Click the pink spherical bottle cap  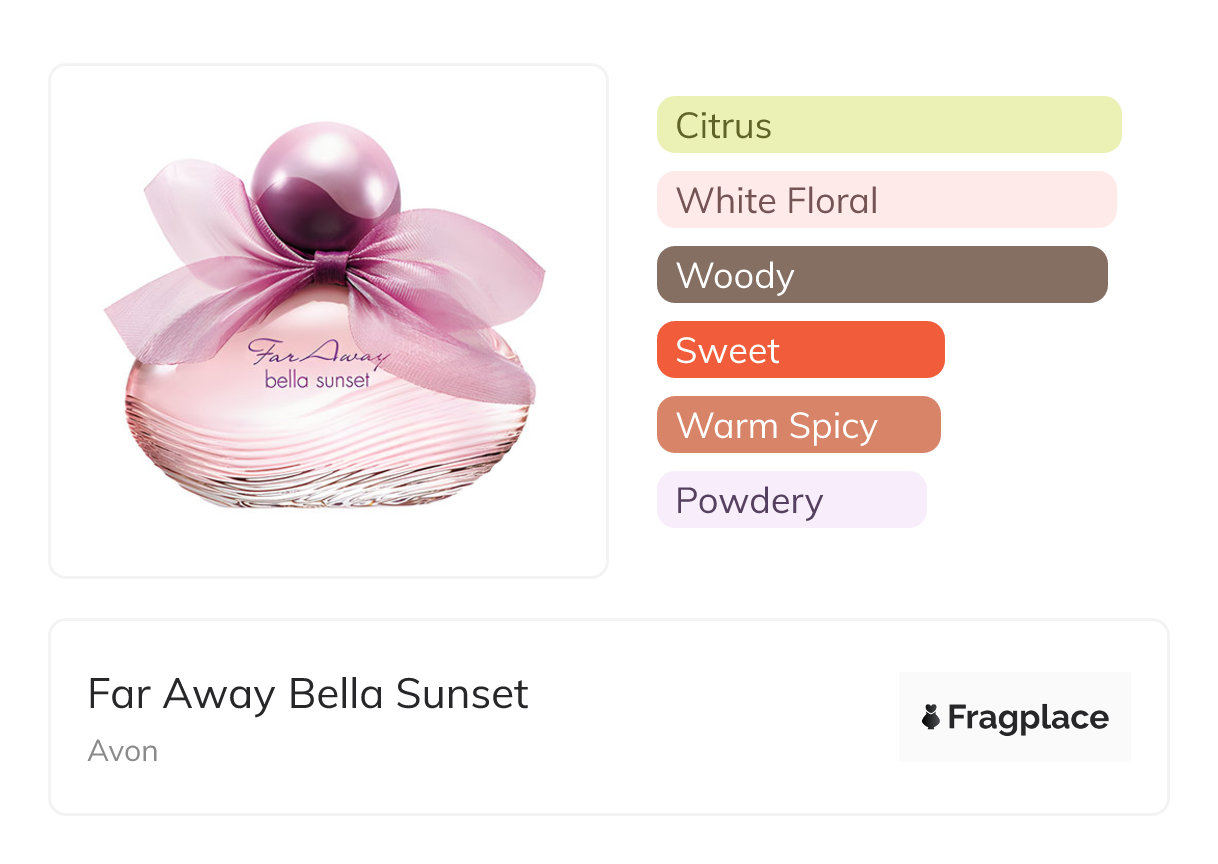tap(324, 186)
